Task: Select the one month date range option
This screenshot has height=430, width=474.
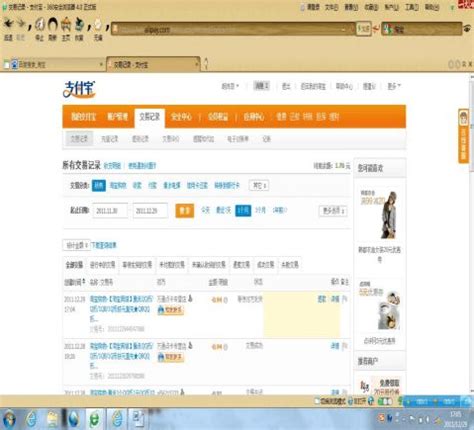Action: click(243, 210)
